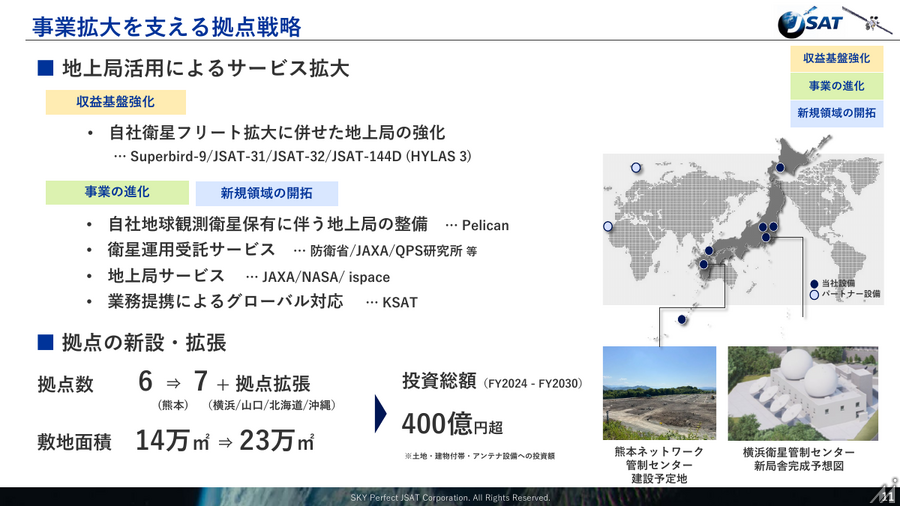Select the legend tag 収益基盤強化 at top right
Image resolution: width=900 pixels, height=506 pixels.
point(836,59)
